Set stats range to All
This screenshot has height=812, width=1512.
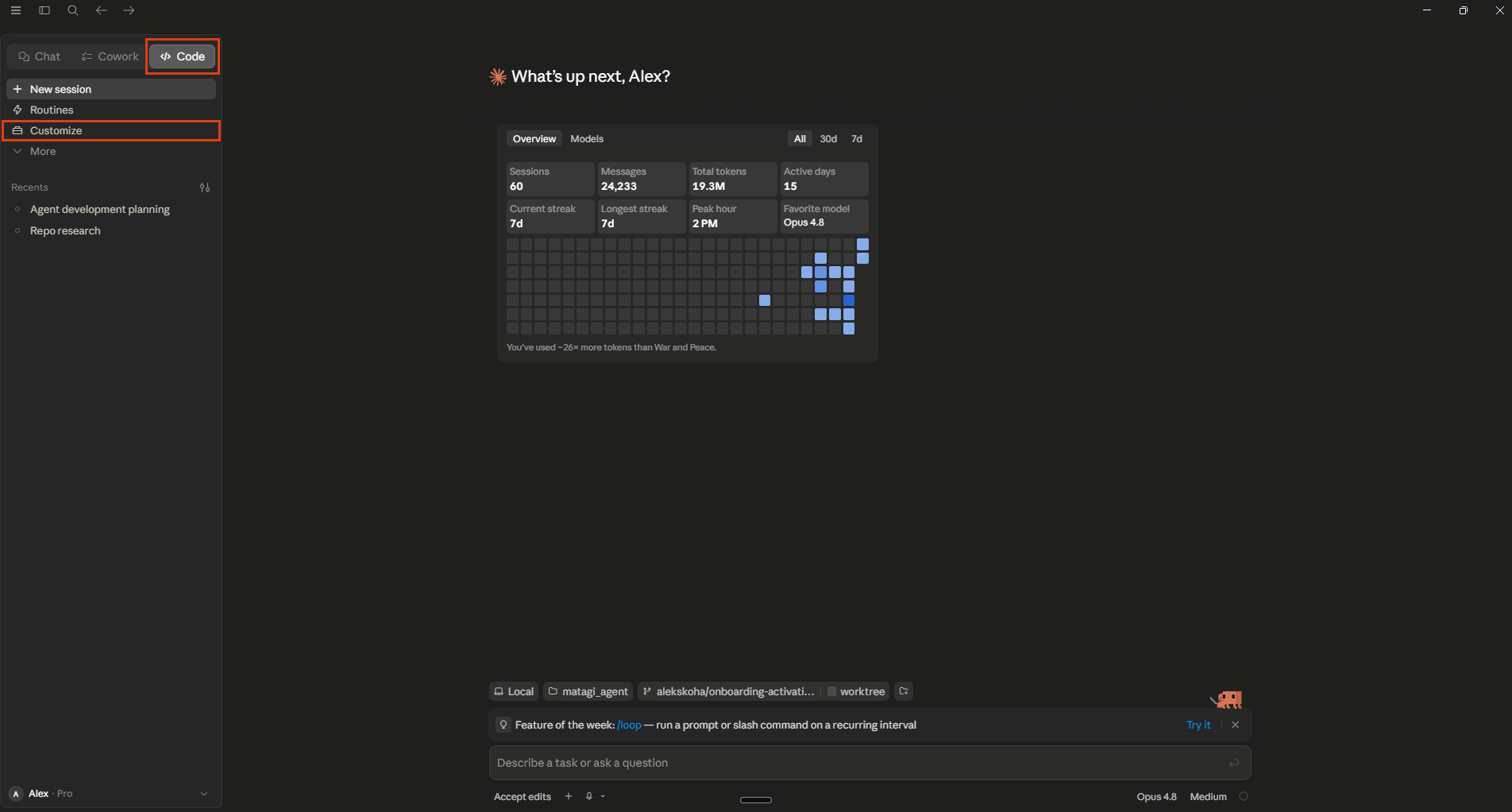click(x=800, y=139)
